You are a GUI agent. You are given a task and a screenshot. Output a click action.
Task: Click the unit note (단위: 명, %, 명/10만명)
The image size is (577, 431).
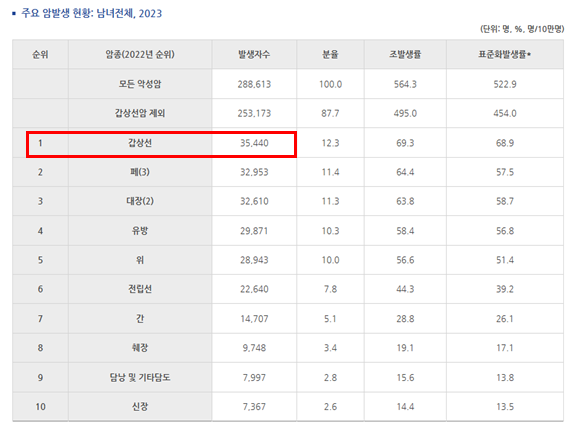coord(522,29)
